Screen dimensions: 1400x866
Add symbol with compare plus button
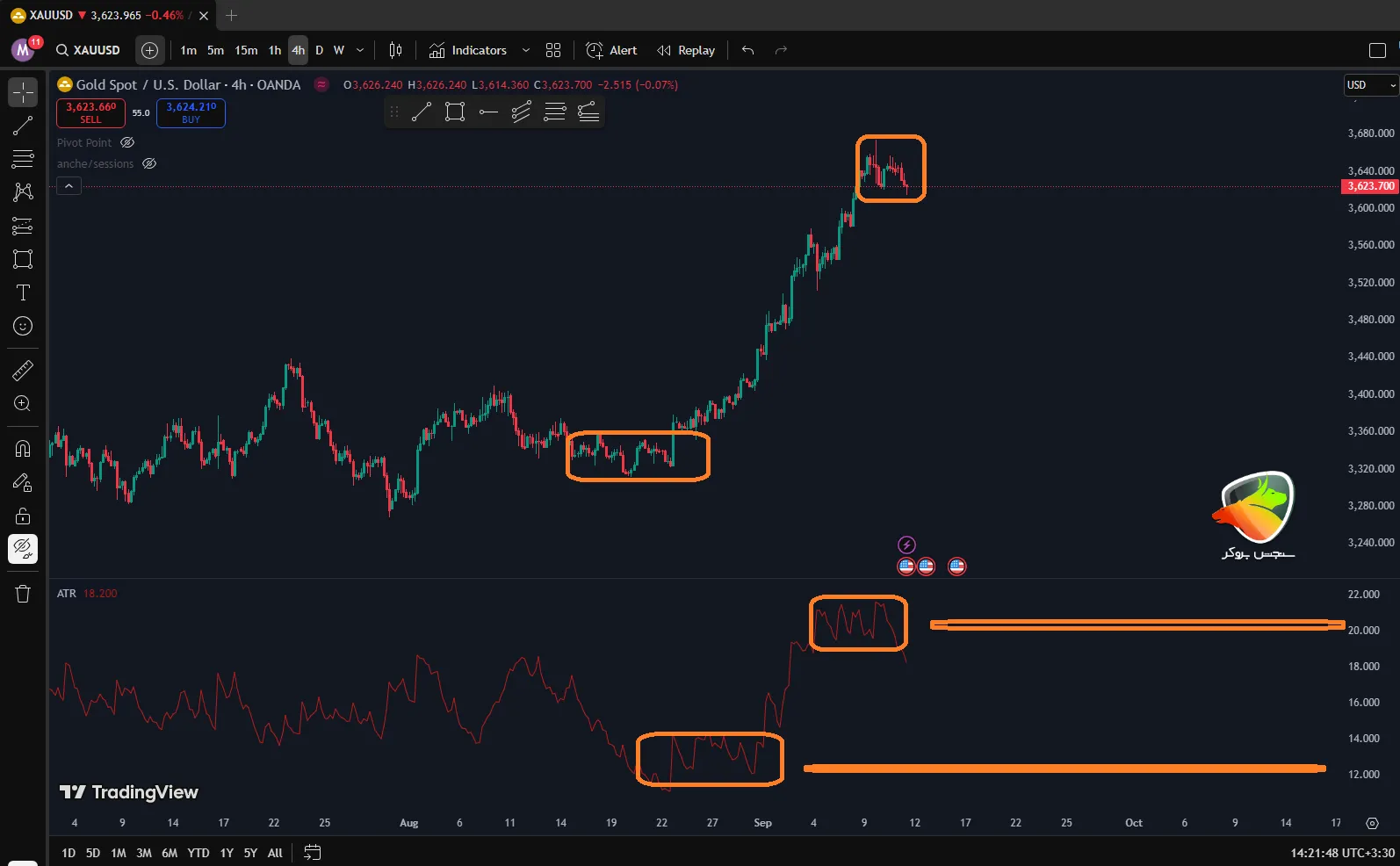point(150,50)
